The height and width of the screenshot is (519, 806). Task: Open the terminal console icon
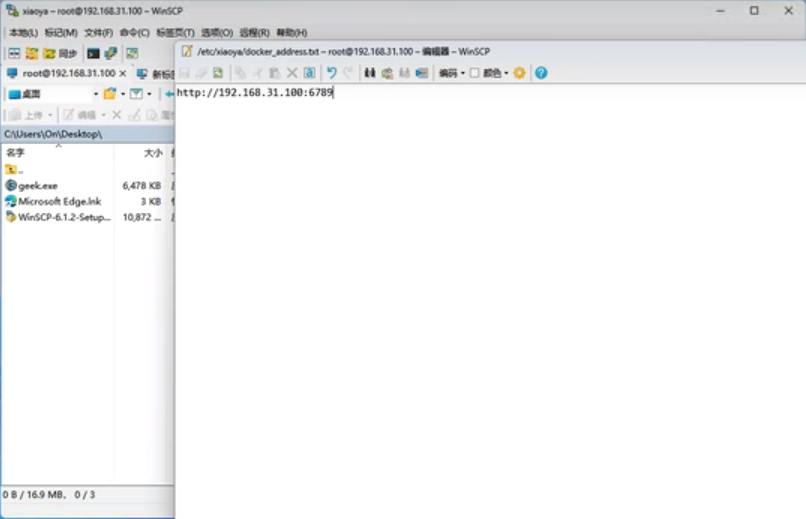[x=93, y=53]
